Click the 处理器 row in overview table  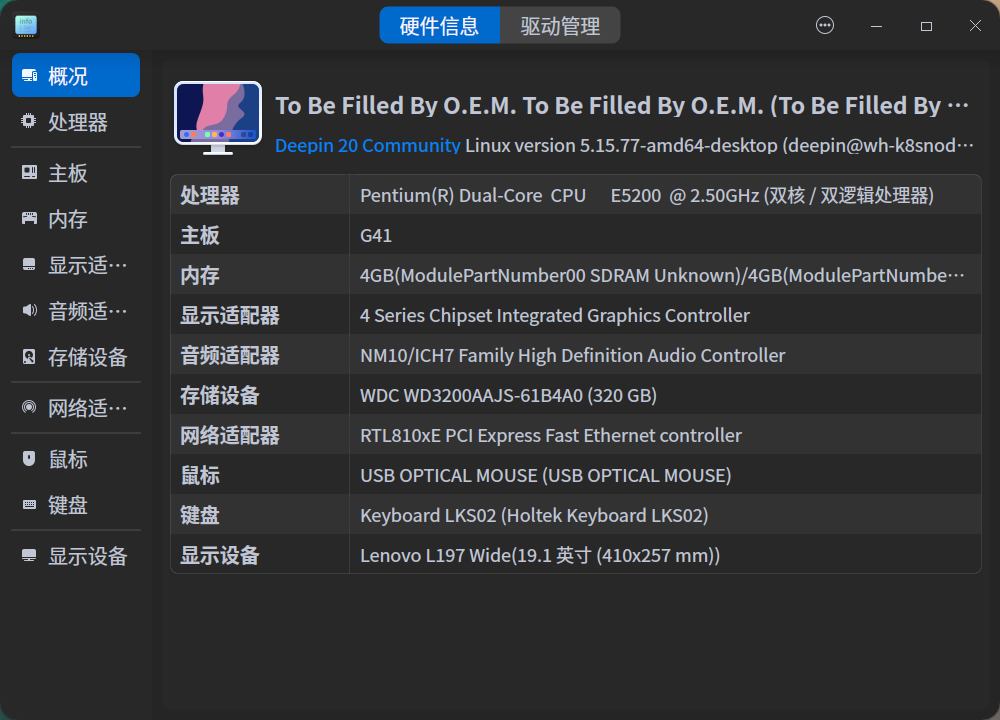pyautogui.click(x=575, y=196)
